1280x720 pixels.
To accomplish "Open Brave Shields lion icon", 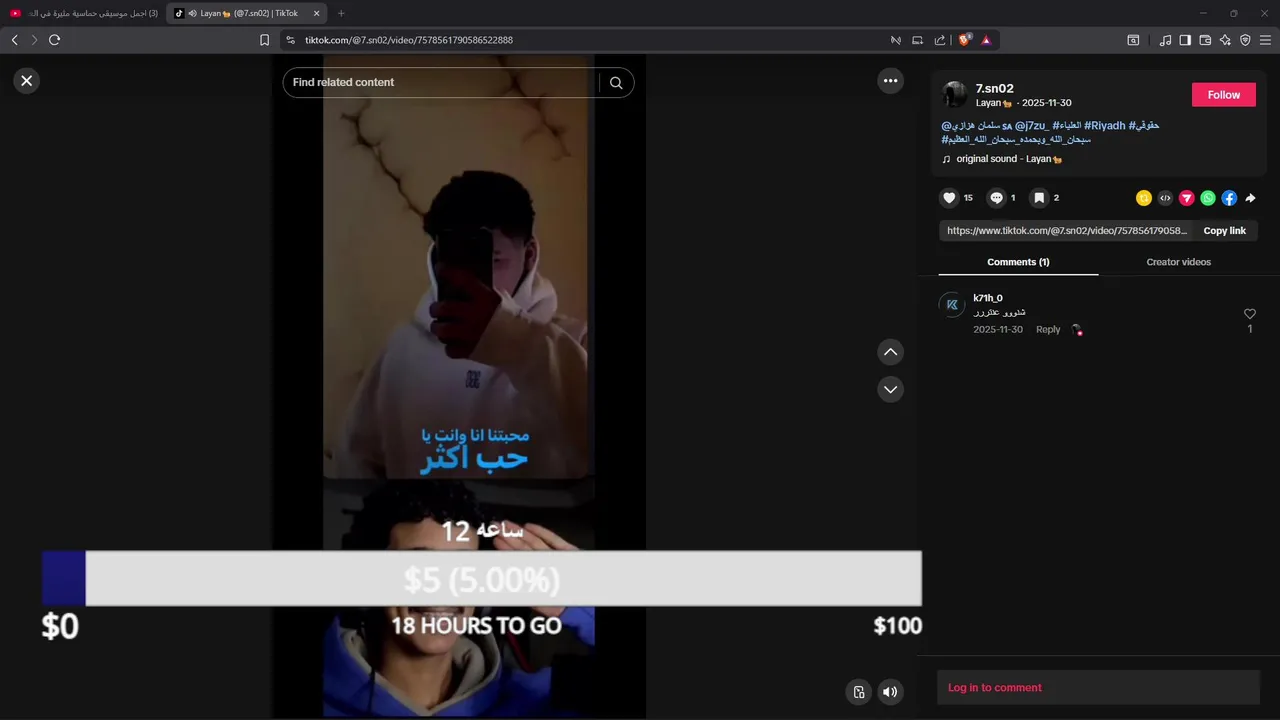I will pyautogui.click(x=964, y=40).
